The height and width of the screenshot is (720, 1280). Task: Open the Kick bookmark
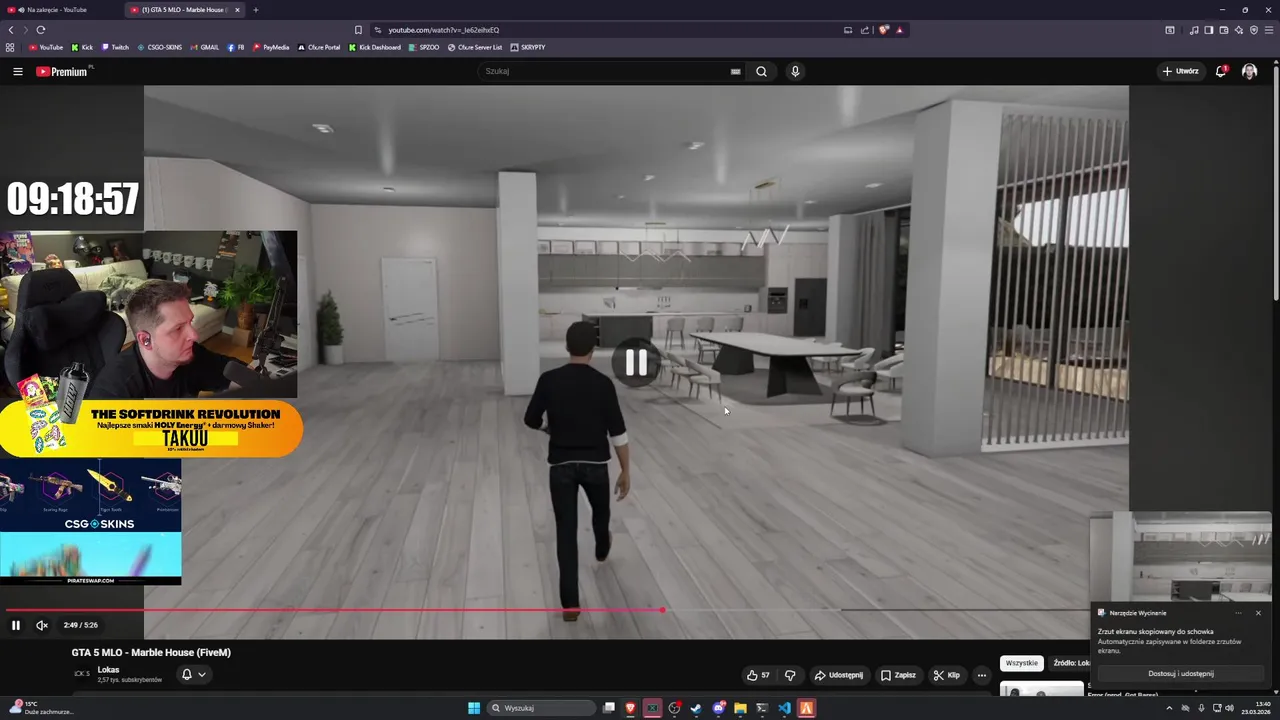pyautogui.click(x=82, y=47)
